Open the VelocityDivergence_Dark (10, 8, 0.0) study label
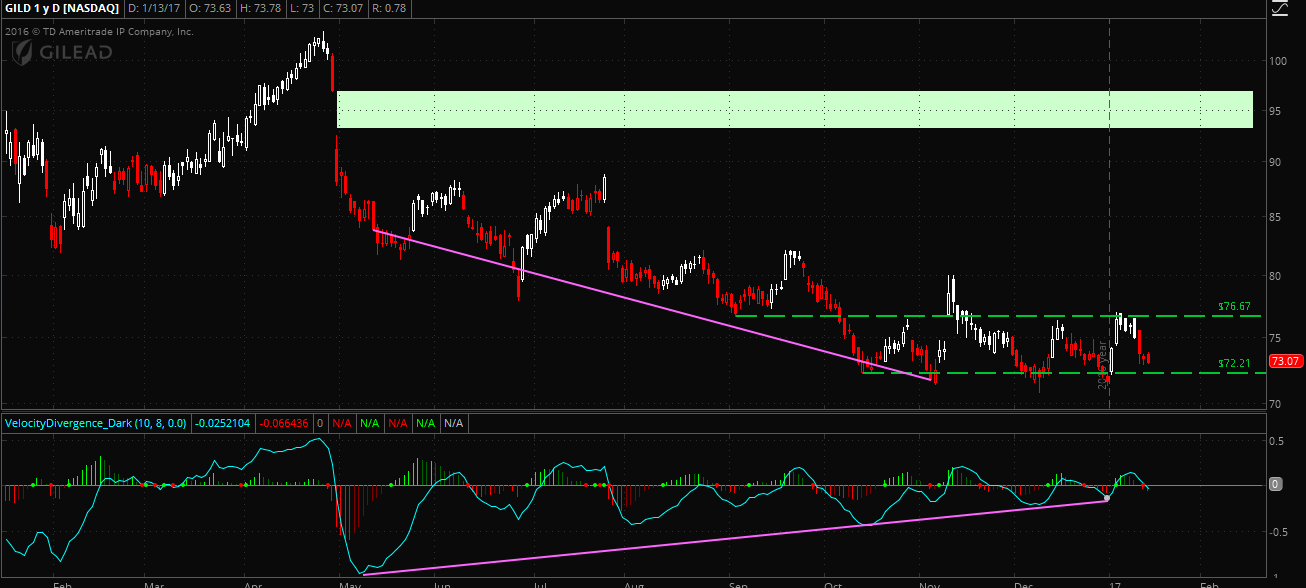 96,424
